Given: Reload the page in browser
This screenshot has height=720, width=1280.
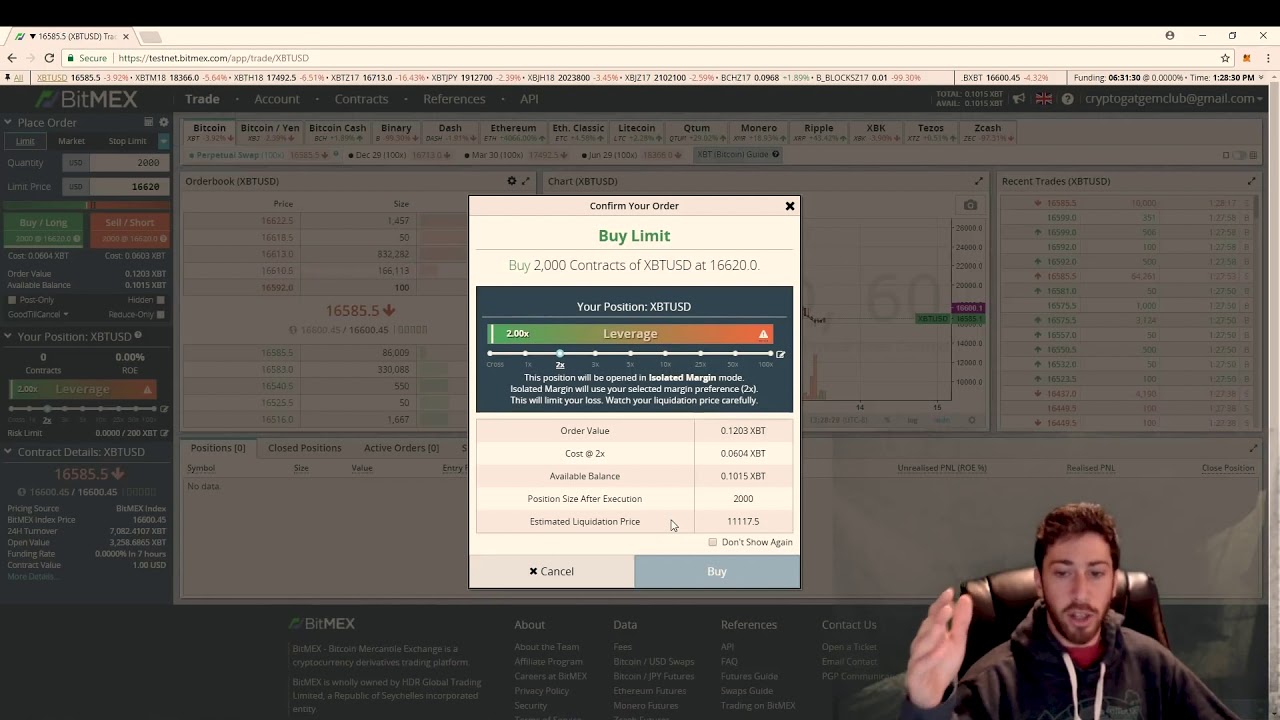Looking at the screenshot, I should (x=49, y=58).
